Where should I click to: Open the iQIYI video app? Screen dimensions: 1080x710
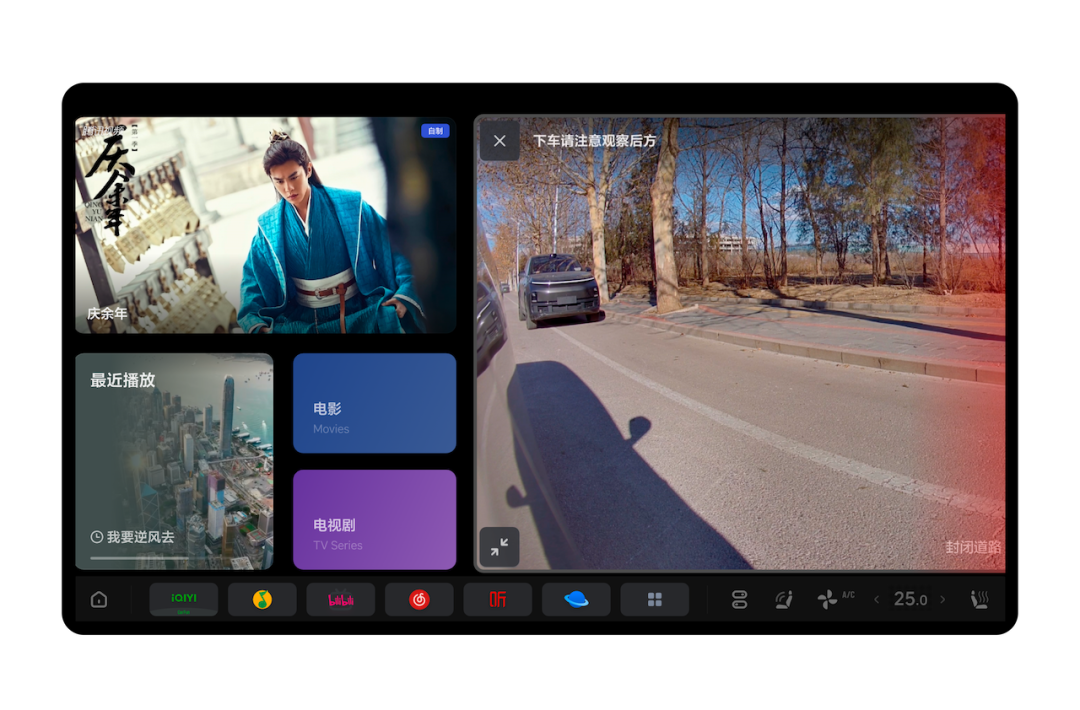[184, 599]
